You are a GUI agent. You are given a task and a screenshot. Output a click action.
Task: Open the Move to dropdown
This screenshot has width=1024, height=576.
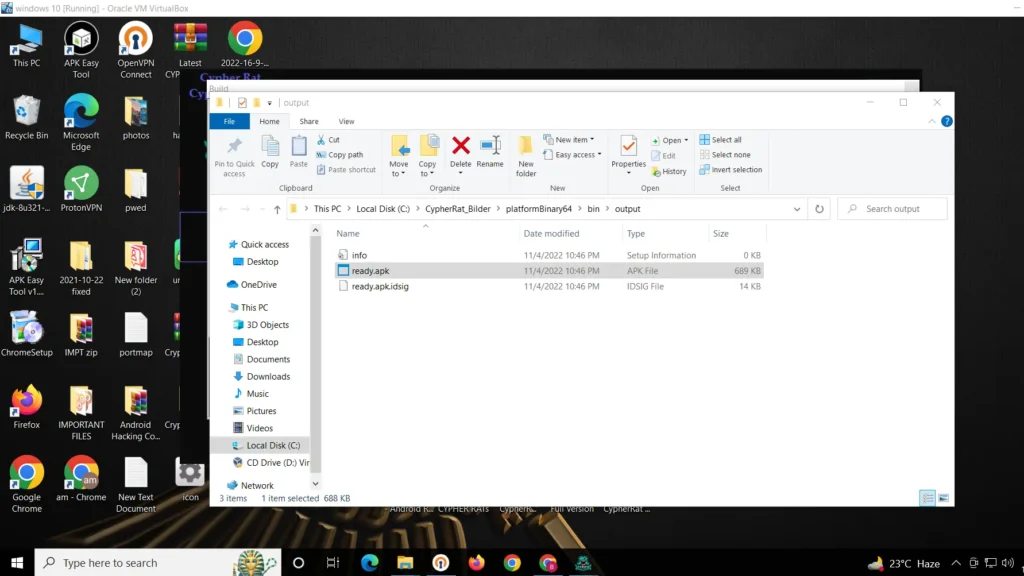[398, 156]
